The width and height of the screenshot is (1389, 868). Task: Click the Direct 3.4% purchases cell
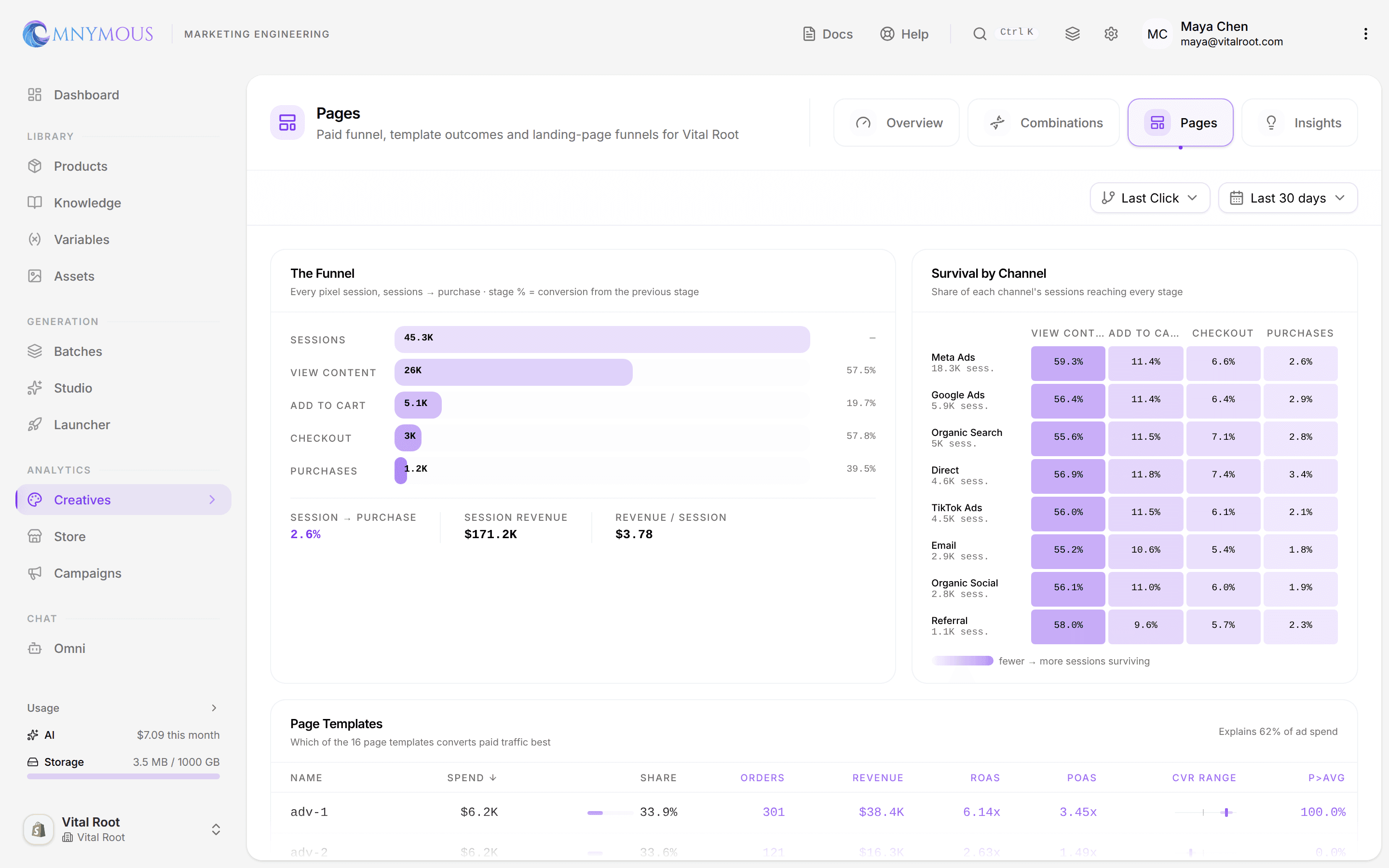[1301, 475]
